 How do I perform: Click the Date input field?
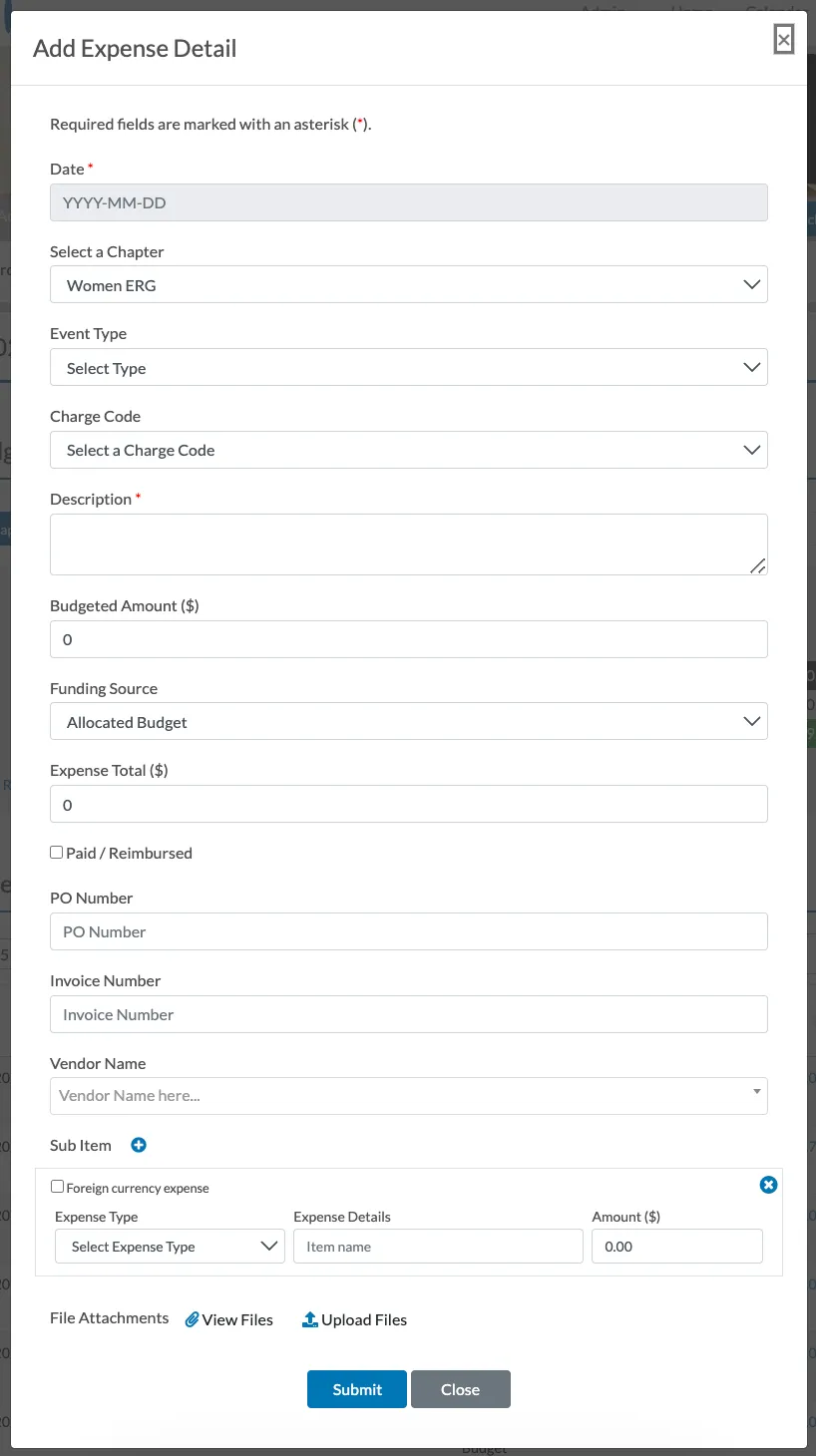coord(409,202)
